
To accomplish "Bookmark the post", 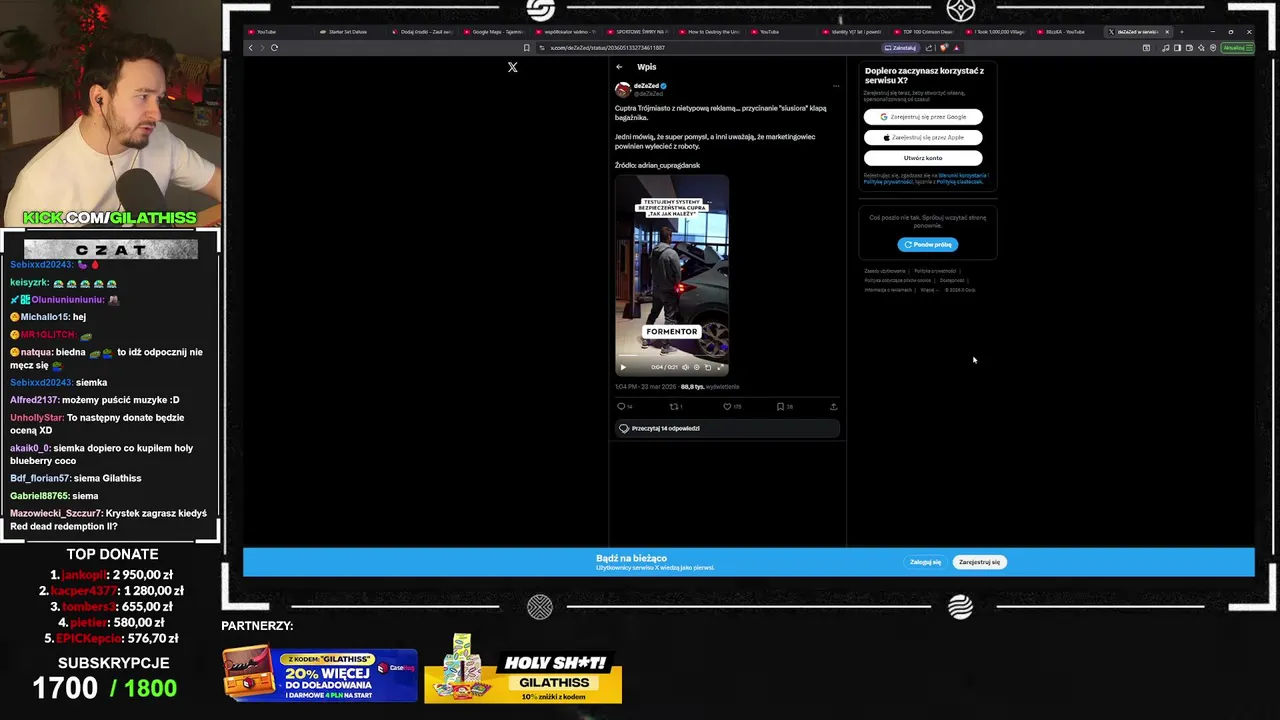I will pyautogui.click(x=780, y=406).
